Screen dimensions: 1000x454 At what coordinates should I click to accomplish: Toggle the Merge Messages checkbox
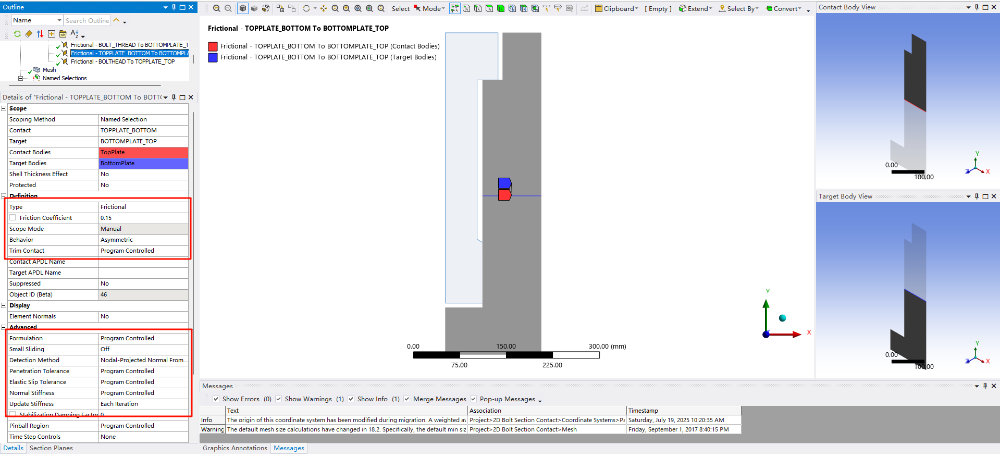[x=408, y=399]
